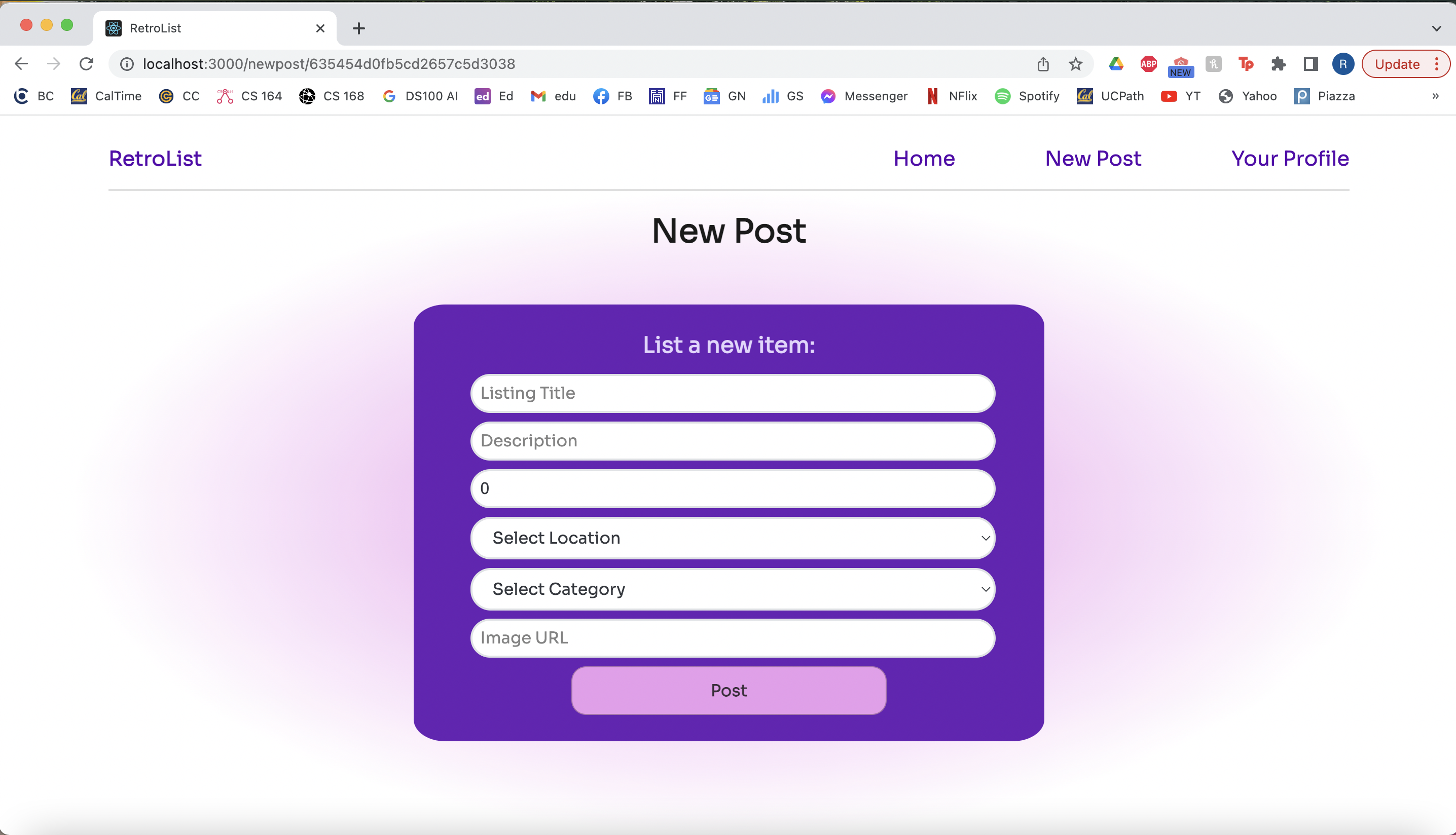Click the Listing Title field
This screenshot has width=1456, height=835.
click(732, 393)
